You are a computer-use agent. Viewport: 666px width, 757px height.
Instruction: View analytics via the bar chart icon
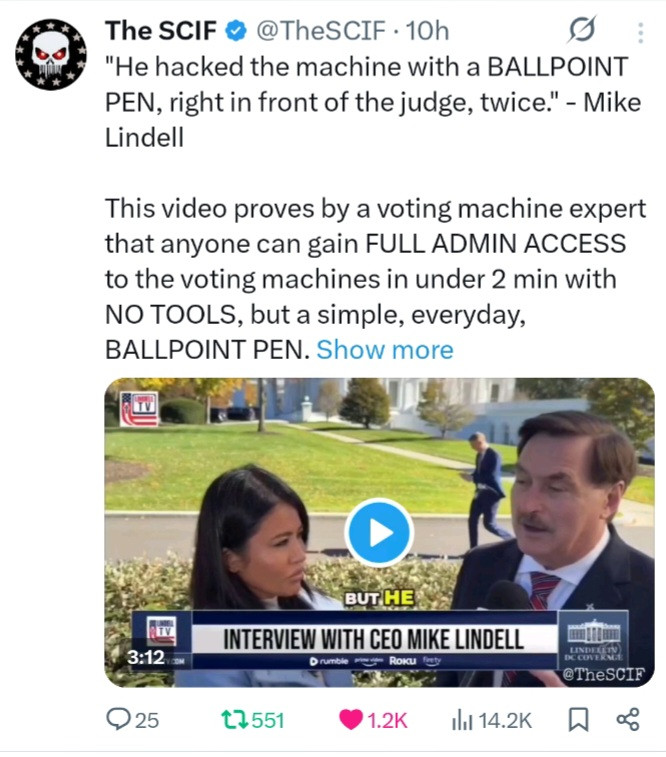462,720
